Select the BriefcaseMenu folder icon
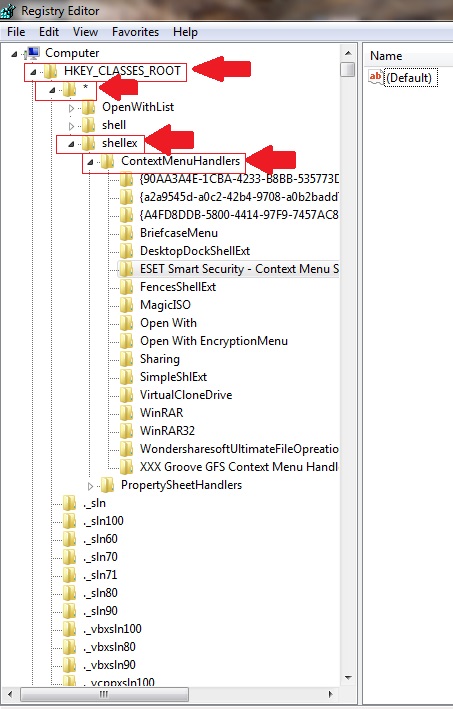Image resolution: width=453 pixels, height=709 pixels. pos(127,233)
